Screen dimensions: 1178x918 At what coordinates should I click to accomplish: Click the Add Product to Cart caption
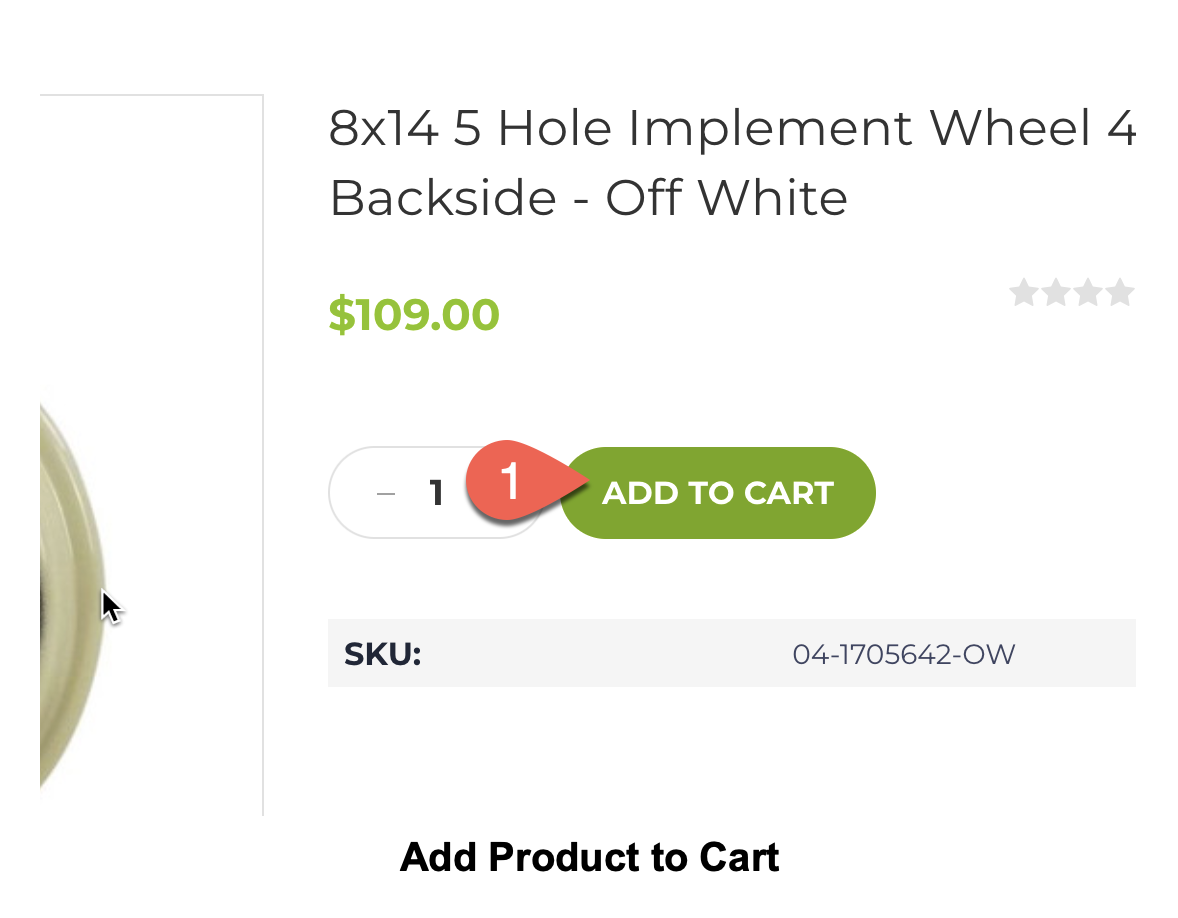[x=590, y=857]
